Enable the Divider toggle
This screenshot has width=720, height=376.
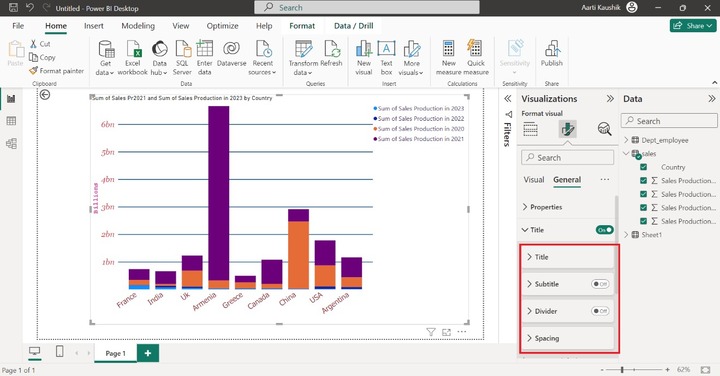600,311
